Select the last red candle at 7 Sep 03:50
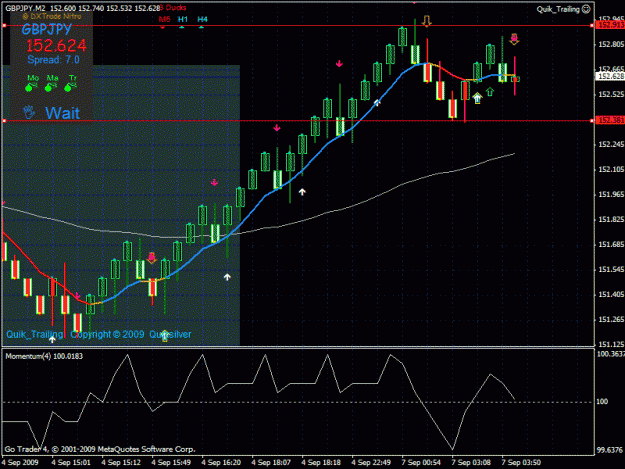The width and height of the screenshot is (625, 469). pyautogui.click(x=515, y=77)
